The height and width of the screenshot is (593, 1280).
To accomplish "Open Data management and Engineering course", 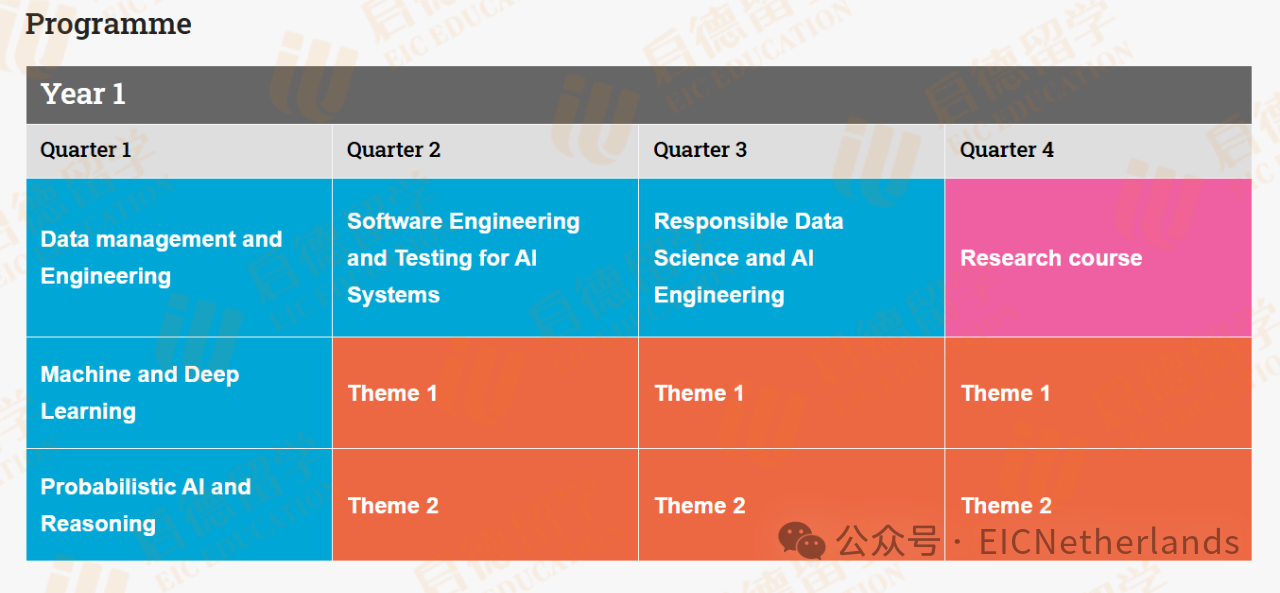I will [x=179, y=258].
